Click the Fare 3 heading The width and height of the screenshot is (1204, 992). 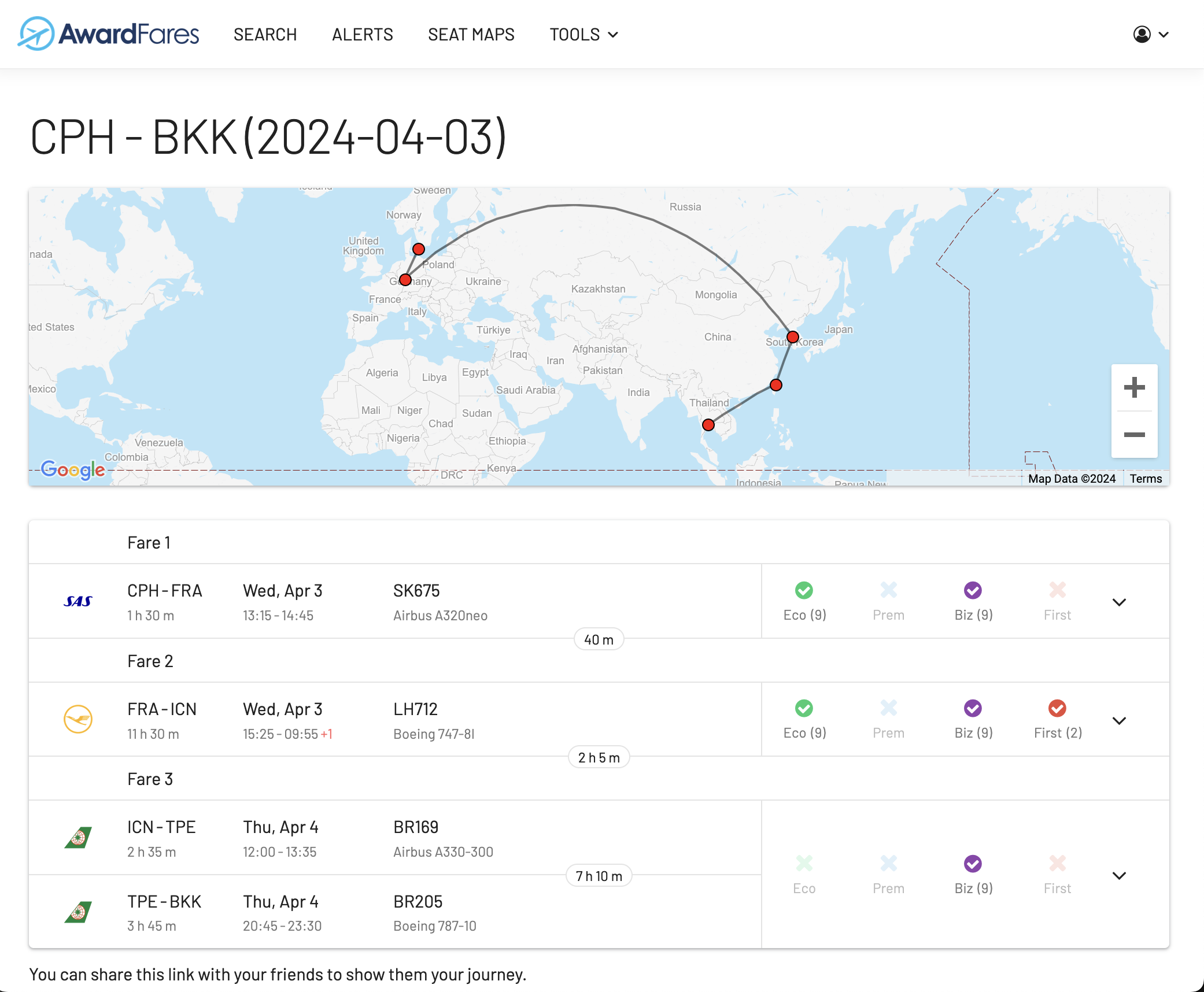150,779
